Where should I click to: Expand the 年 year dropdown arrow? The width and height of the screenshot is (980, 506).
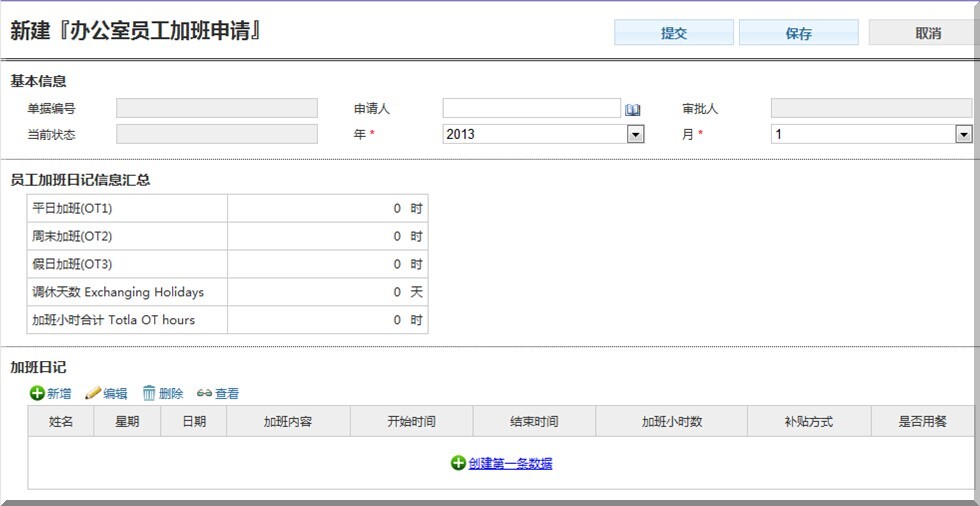pyautogui.click(x=635, y=134)
